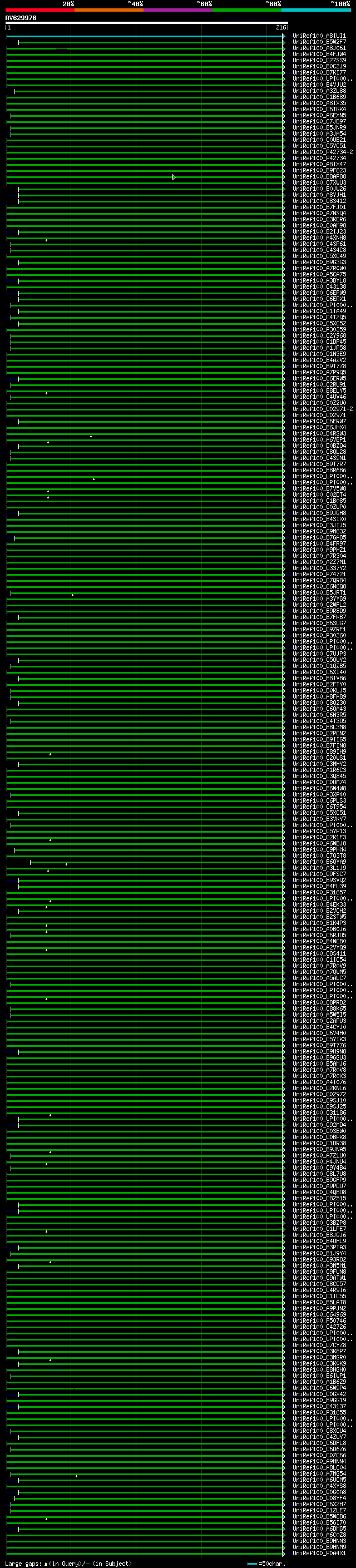
Task: Open hit UniRef100_A8J061
Action: point(319,48)
